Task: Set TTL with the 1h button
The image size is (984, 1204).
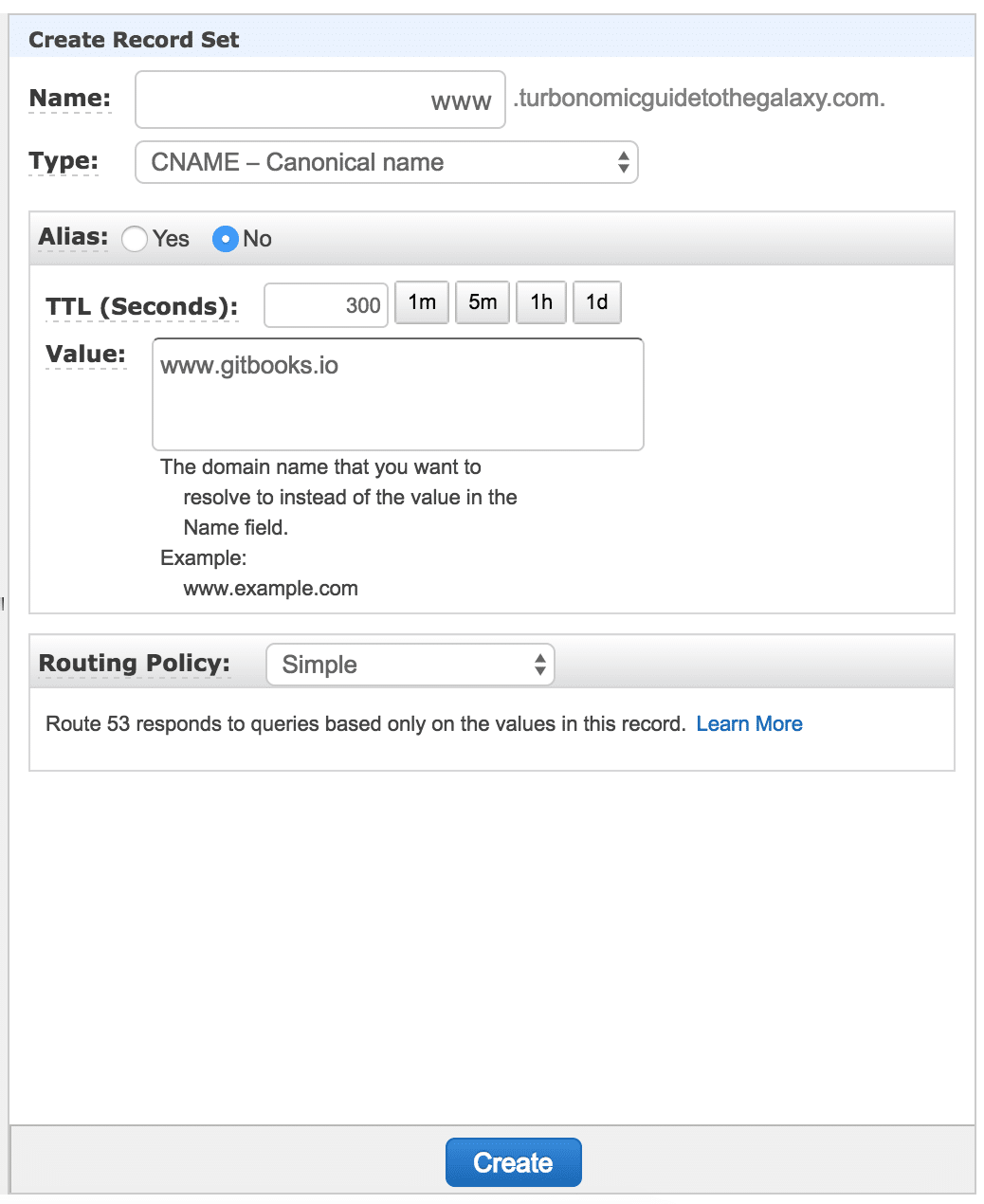Action: click(541, 302)
